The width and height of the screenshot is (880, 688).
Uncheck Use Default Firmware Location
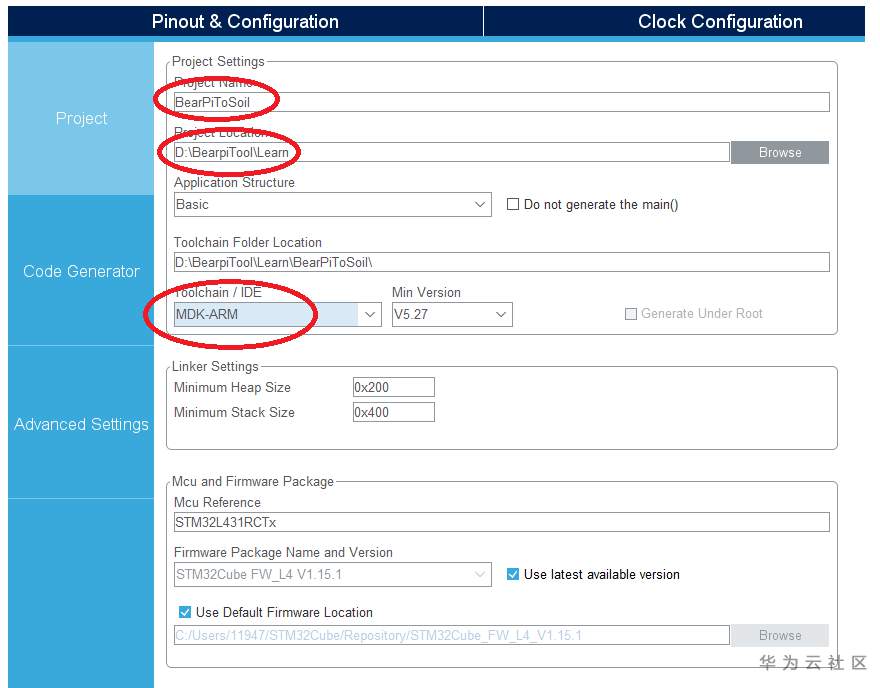185,612
